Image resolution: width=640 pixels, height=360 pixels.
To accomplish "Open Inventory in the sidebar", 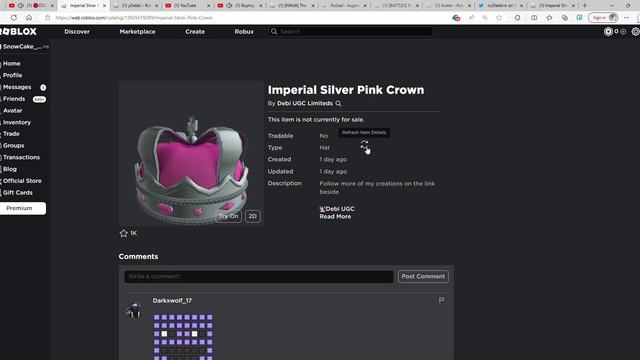I will [x=17, y=122].
